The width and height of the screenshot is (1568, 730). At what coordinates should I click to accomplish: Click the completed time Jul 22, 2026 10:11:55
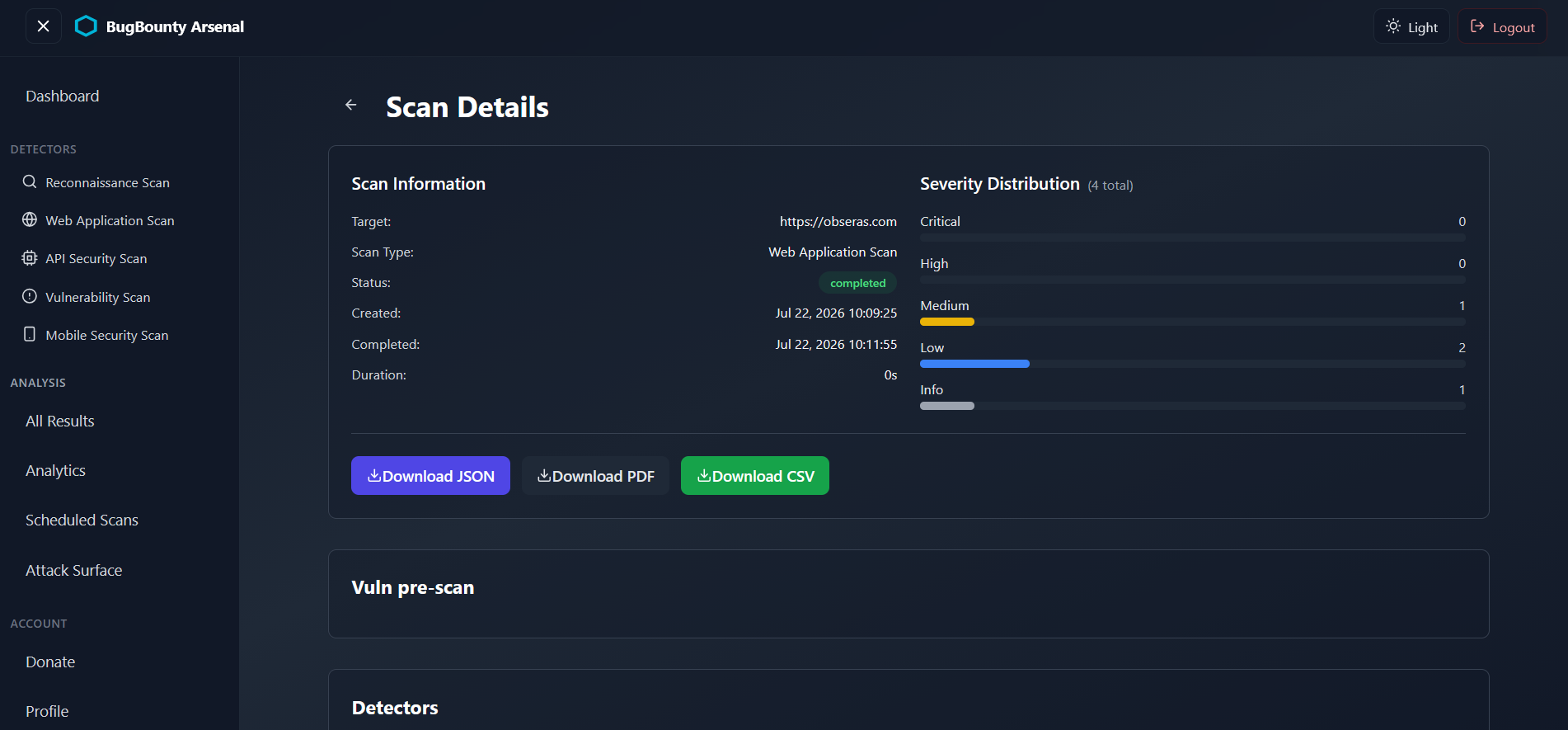[836, 345]
